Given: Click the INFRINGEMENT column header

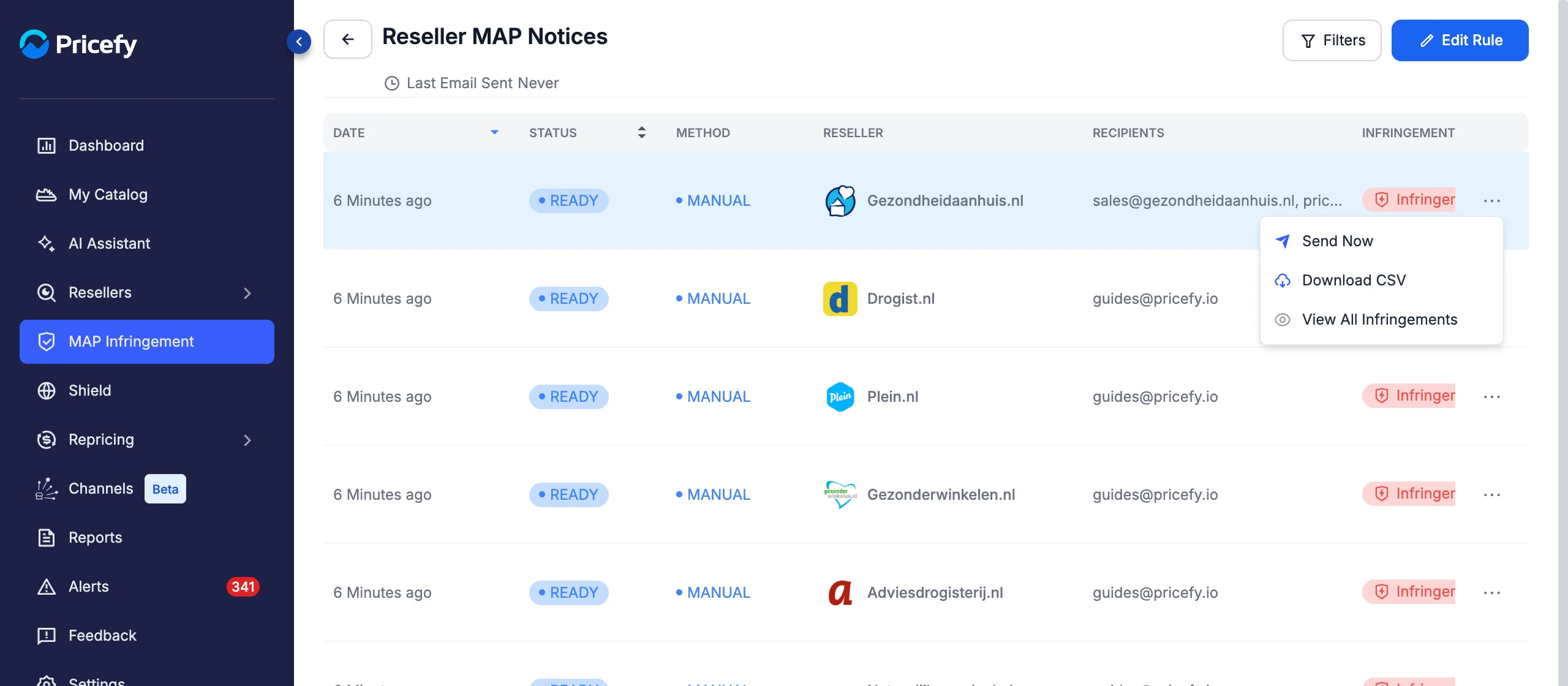Looking at the screenshot, I should coord(1408,133).
